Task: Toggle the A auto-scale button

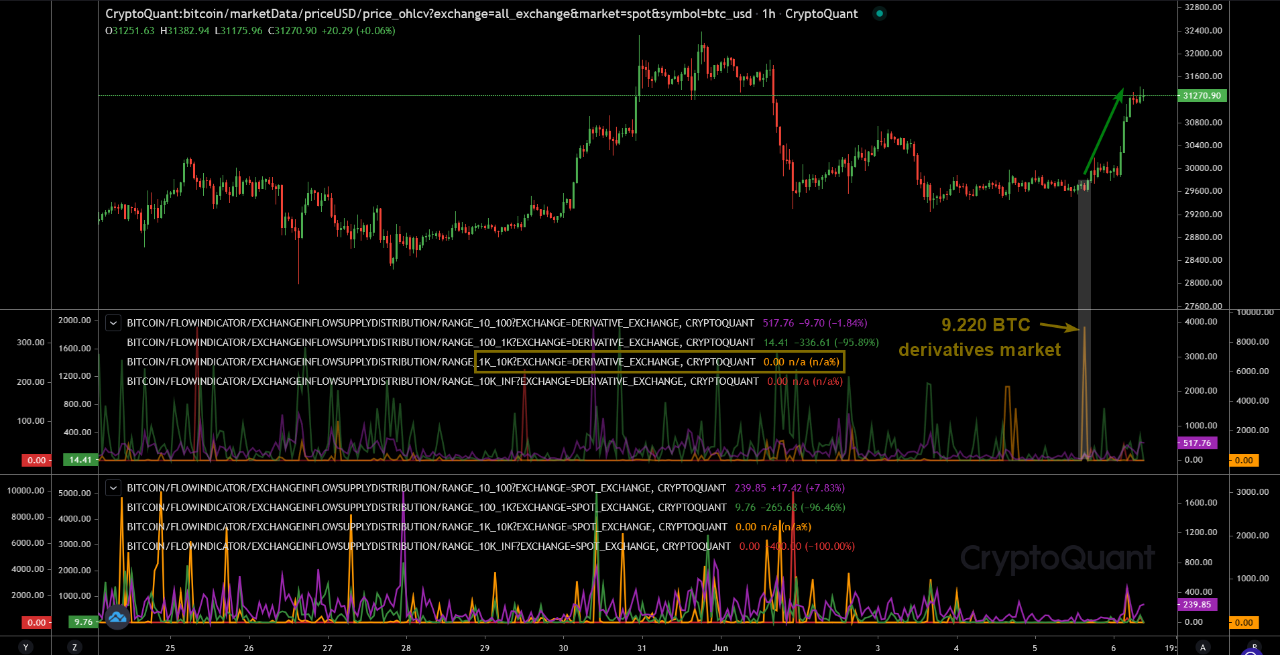Action: tap(1203, 646)
